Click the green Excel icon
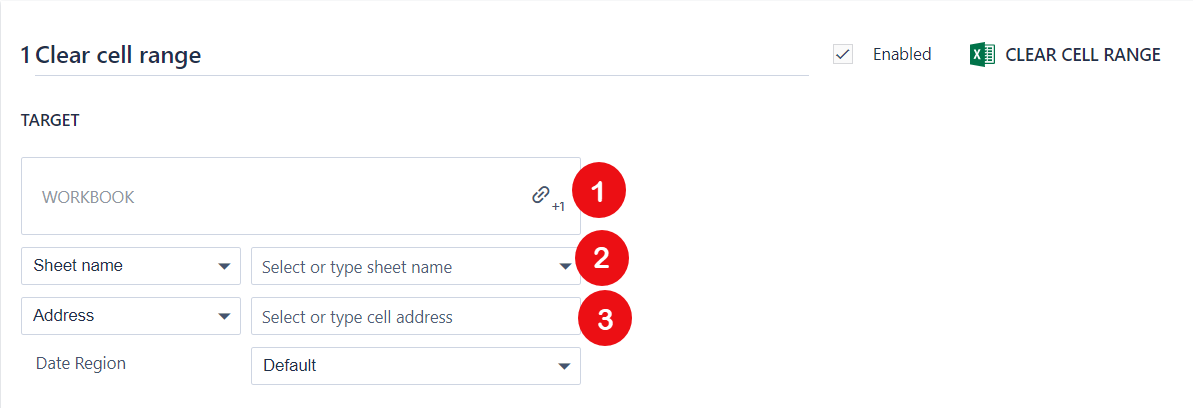Screen dimensions: 1193x408 tap(982, 55)
